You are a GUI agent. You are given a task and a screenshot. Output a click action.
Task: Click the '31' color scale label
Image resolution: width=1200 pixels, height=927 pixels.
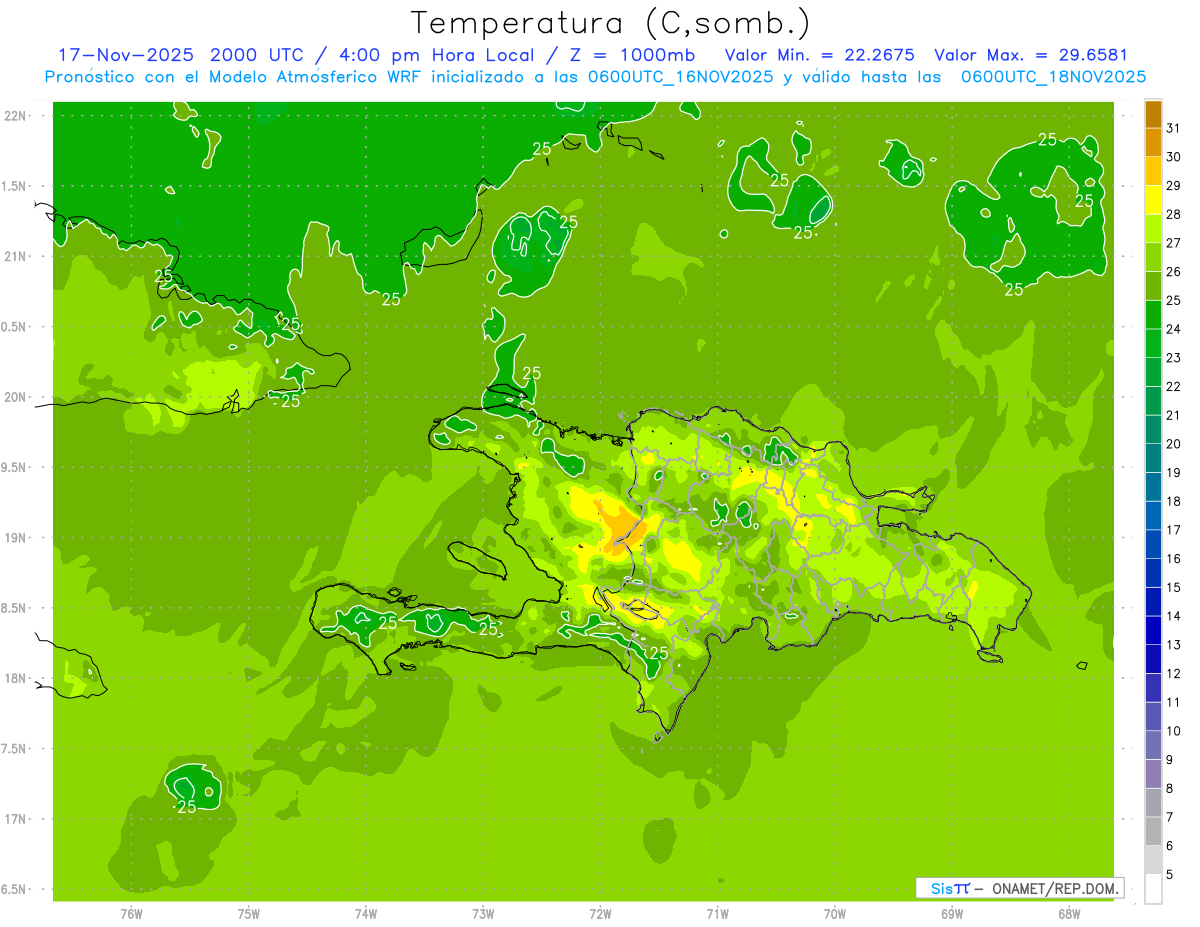[1174, 128]
